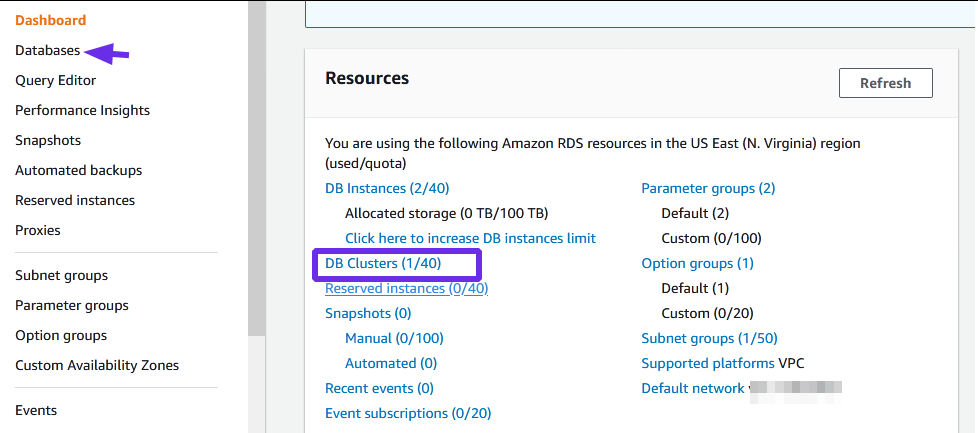Select Proxies in the navigation

pos(38,230)
